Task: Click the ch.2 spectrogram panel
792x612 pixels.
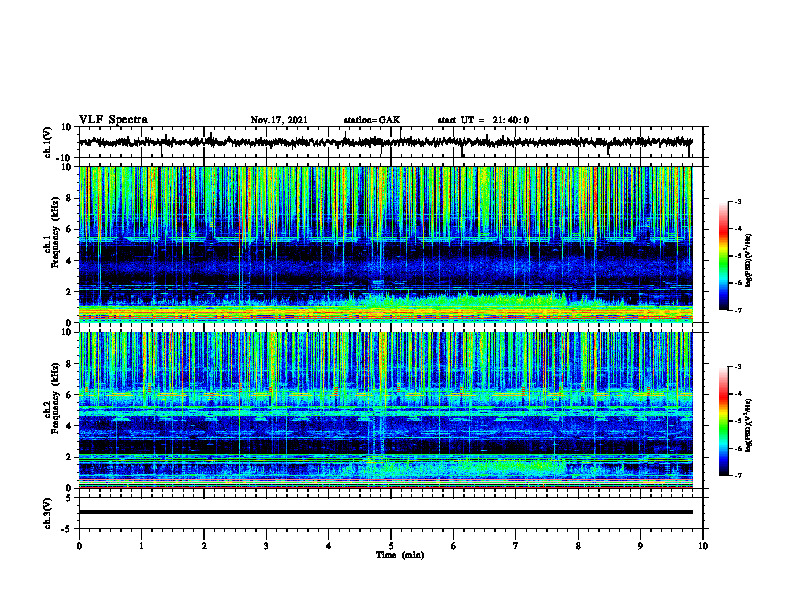Action: (385, 410)
